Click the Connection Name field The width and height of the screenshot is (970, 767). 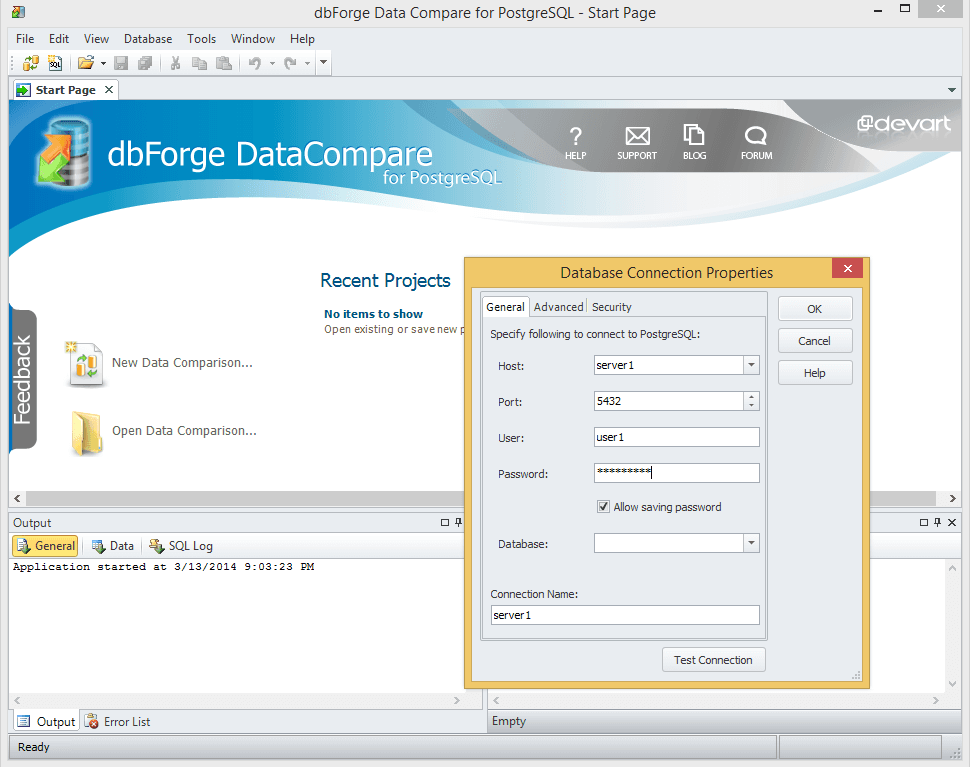625,615
